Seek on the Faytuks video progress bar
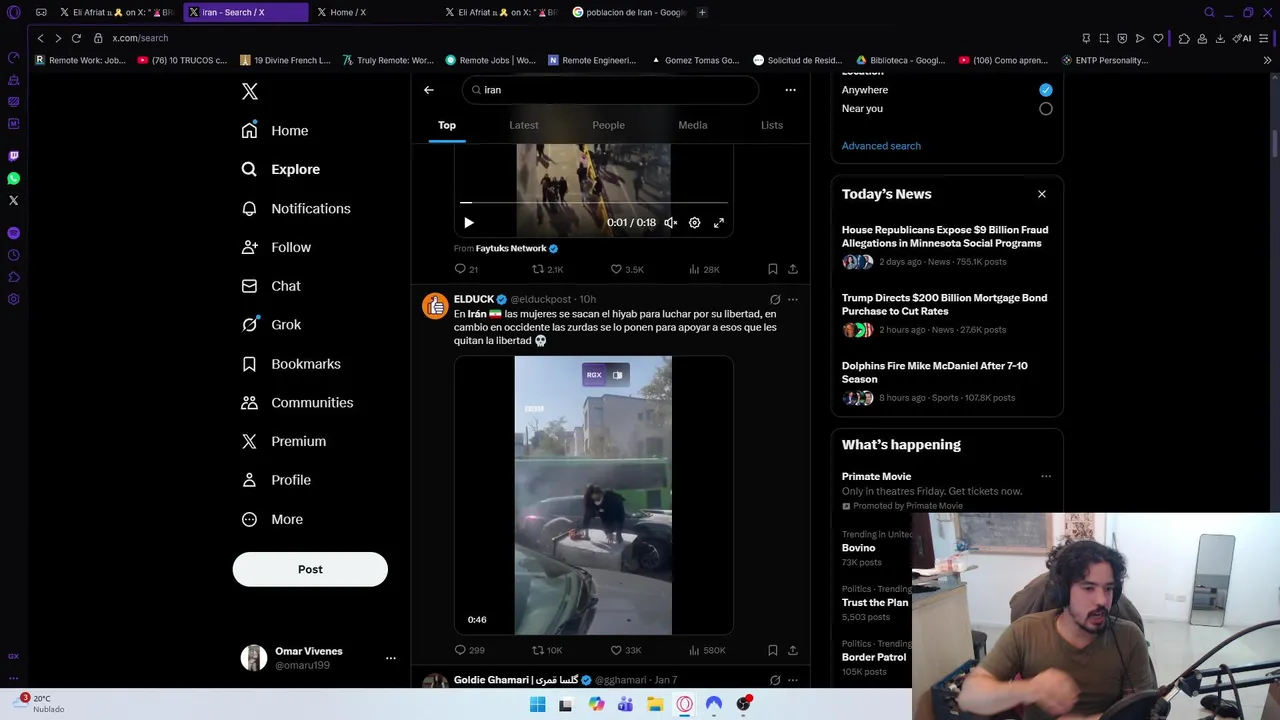This screenshot has height=720, width=1280. (x=594, y=203)
